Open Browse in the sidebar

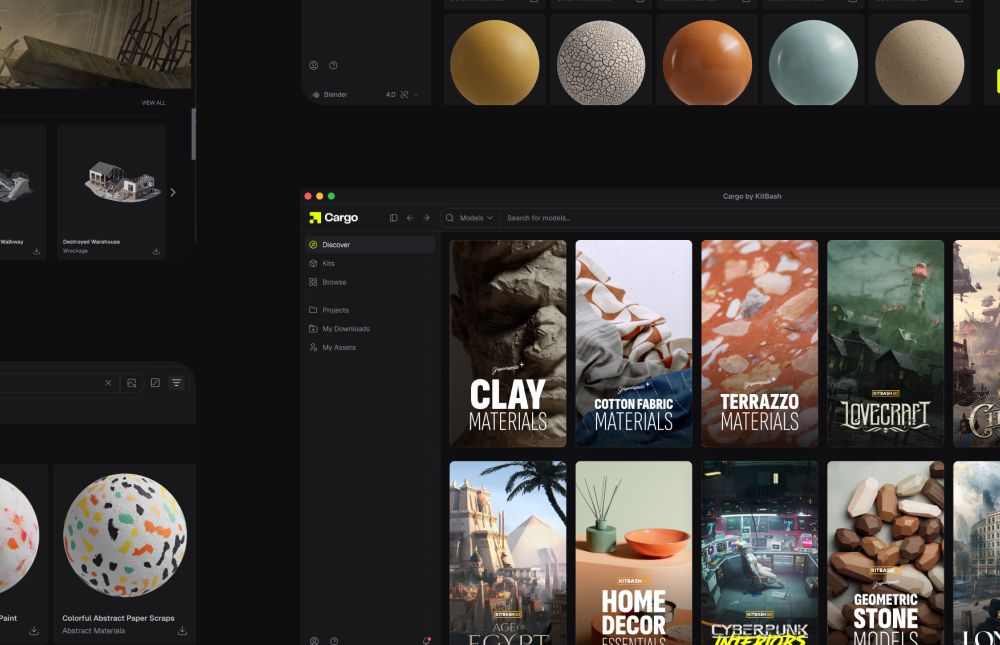point(370,282)
